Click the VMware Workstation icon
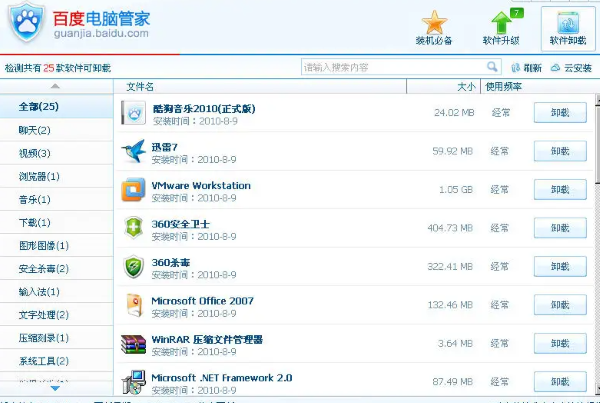This screenshot has height=403, width=600. click(133, 189)
